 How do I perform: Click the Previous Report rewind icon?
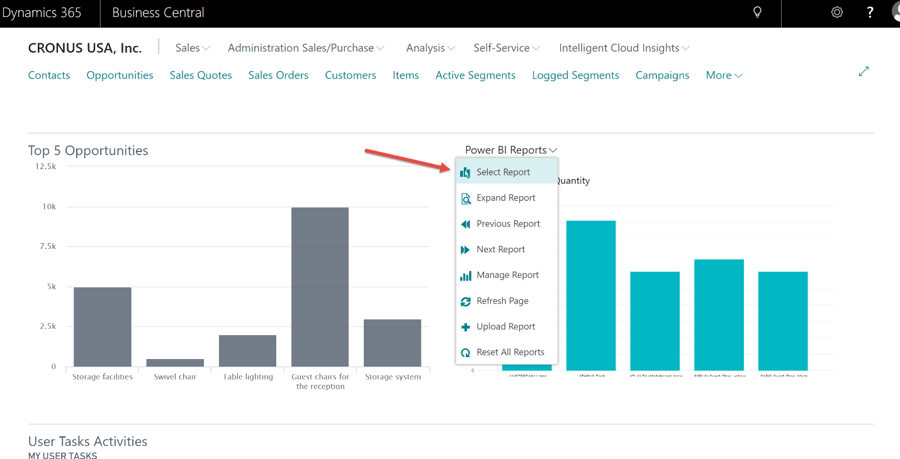(465, 224)
